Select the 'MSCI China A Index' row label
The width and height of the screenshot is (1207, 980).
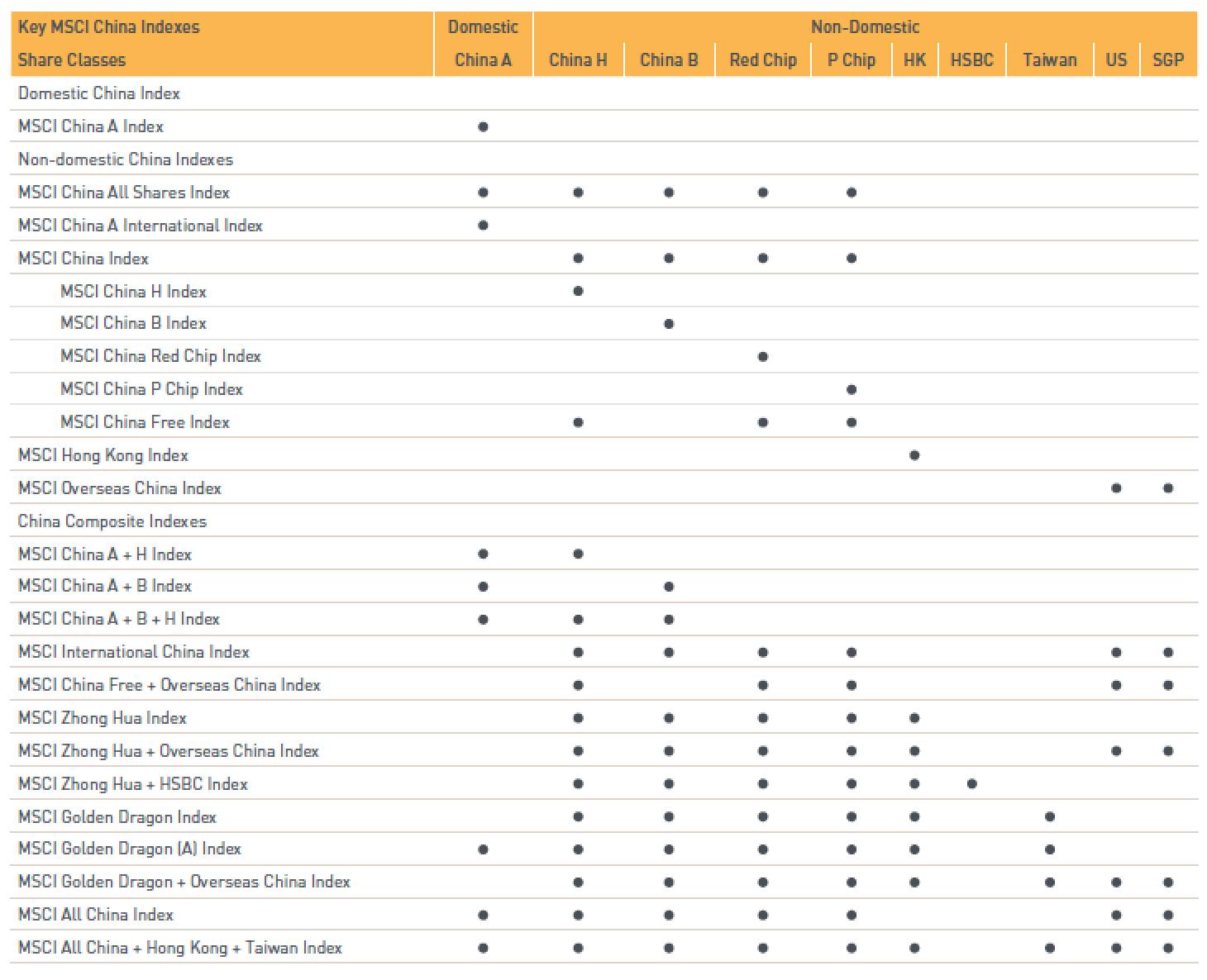(x=91, y=126)
